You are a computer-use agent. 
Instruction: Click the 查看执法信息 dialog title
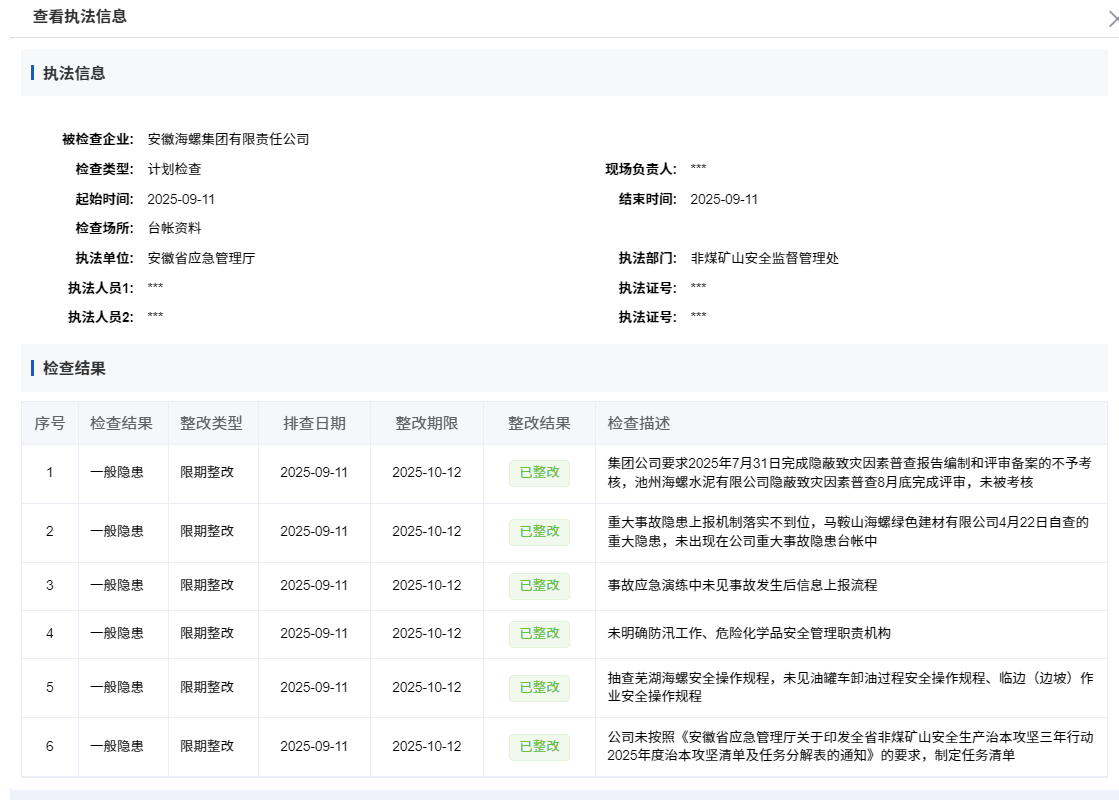pyautogui.click(x=80, y=16)
